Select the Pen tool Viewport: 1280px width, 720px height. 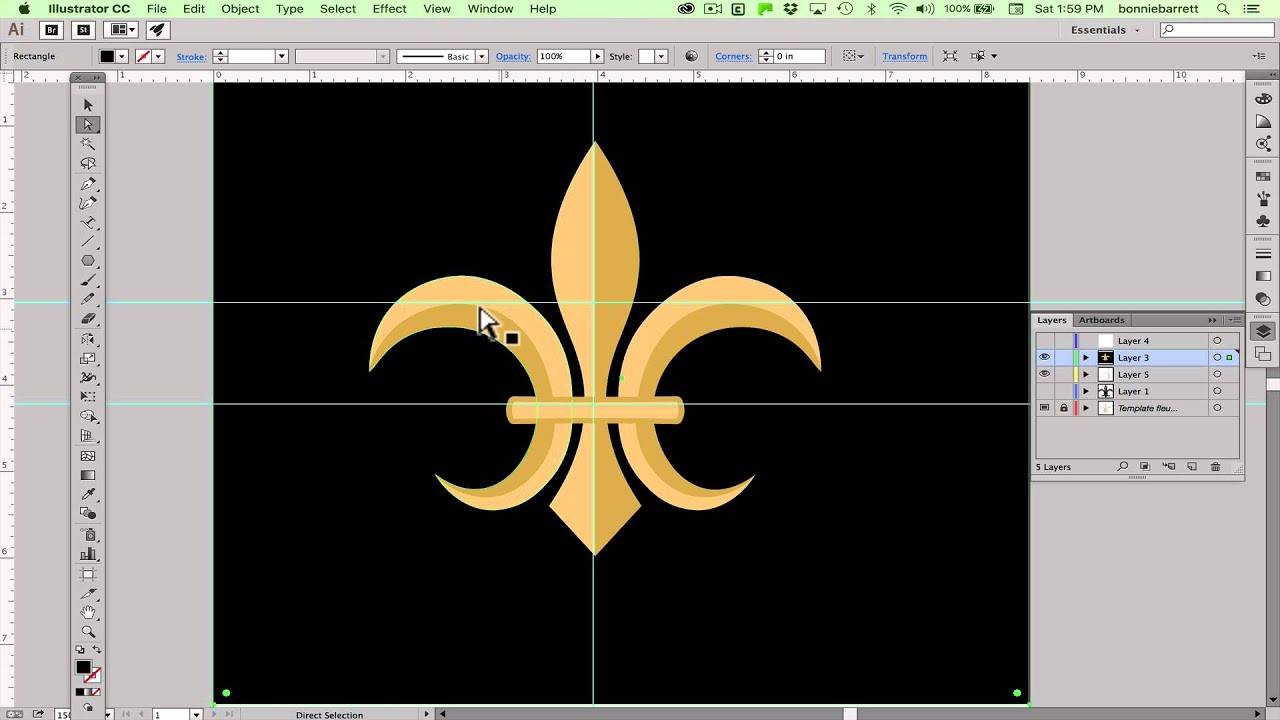point(88,183)
